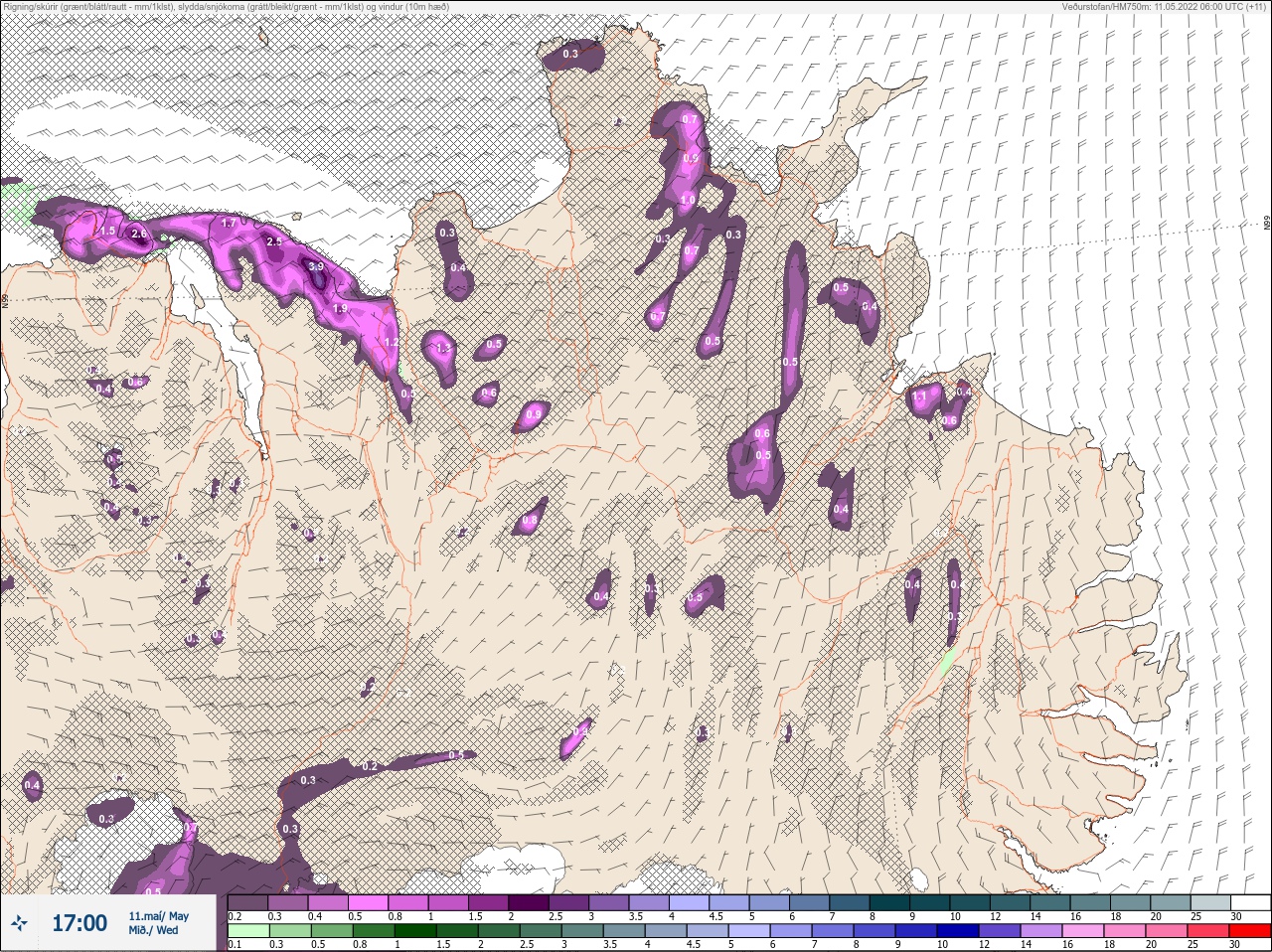1272x952 pixels.
Task: Click the 1.2 precipitation value on the map
Action: pyautogui.click(x=391, y=342)
